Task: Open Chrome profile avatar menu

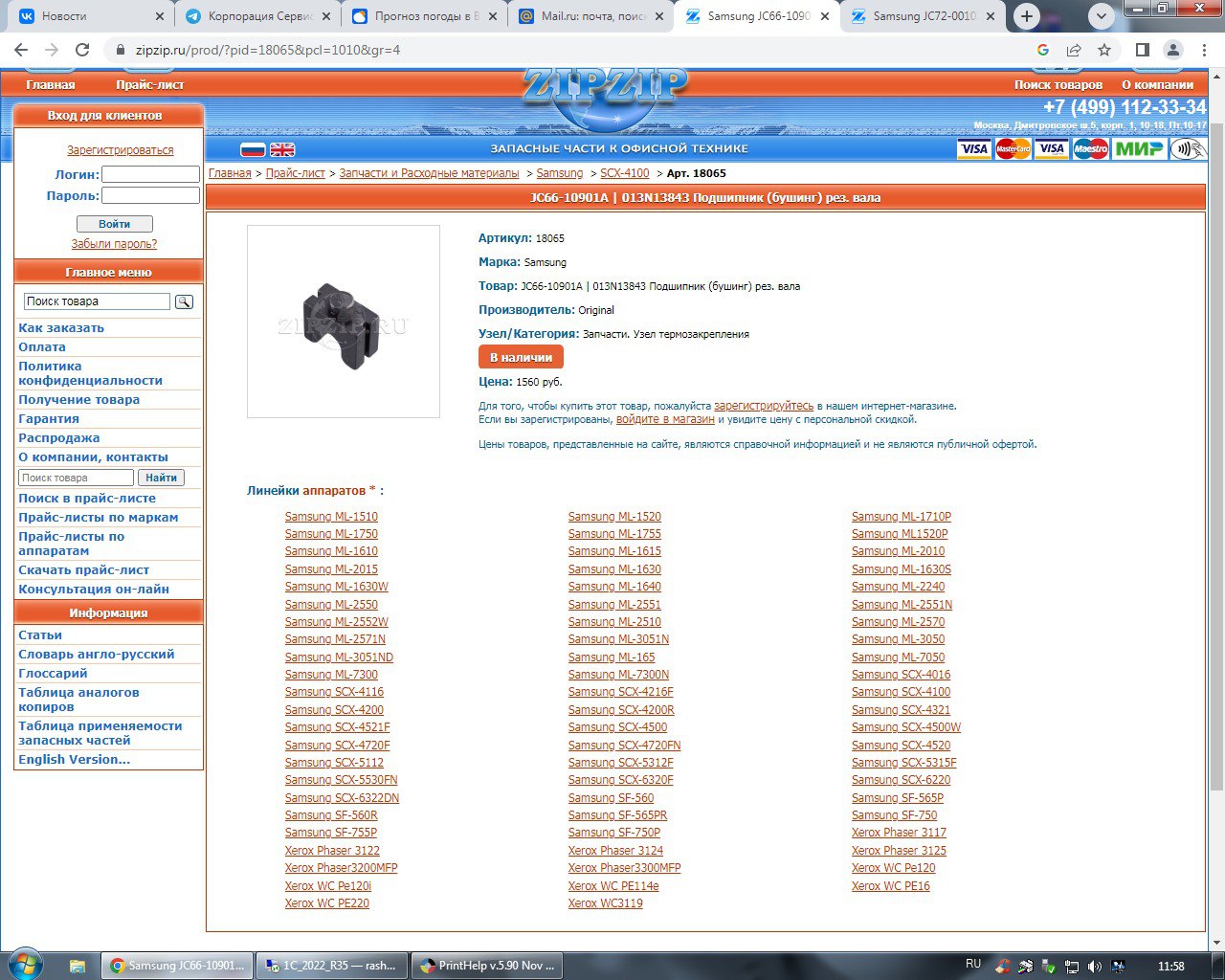Action: 1173,50
